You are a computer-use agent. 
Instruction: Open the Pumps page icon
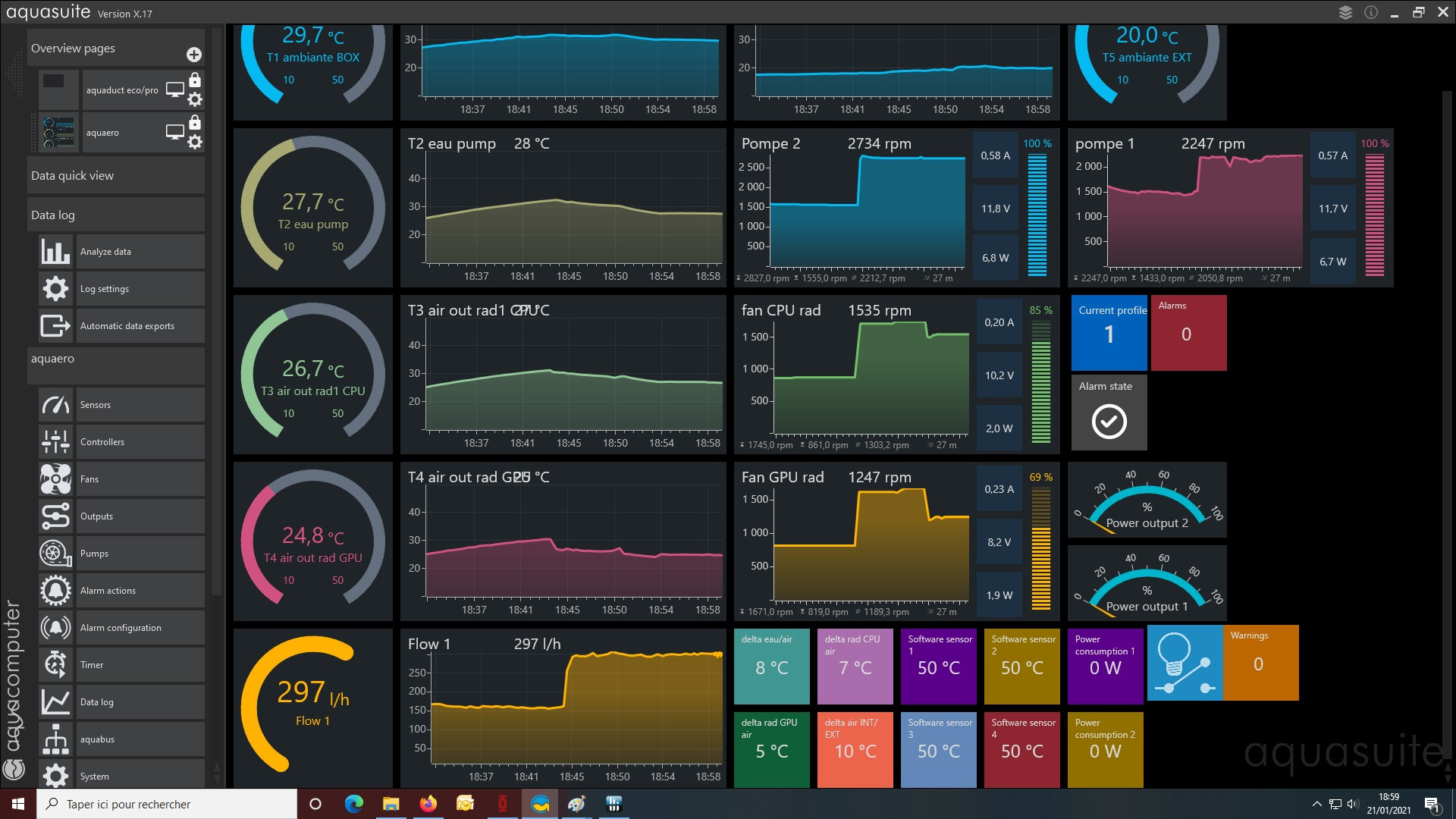click(x=55, y=554)
